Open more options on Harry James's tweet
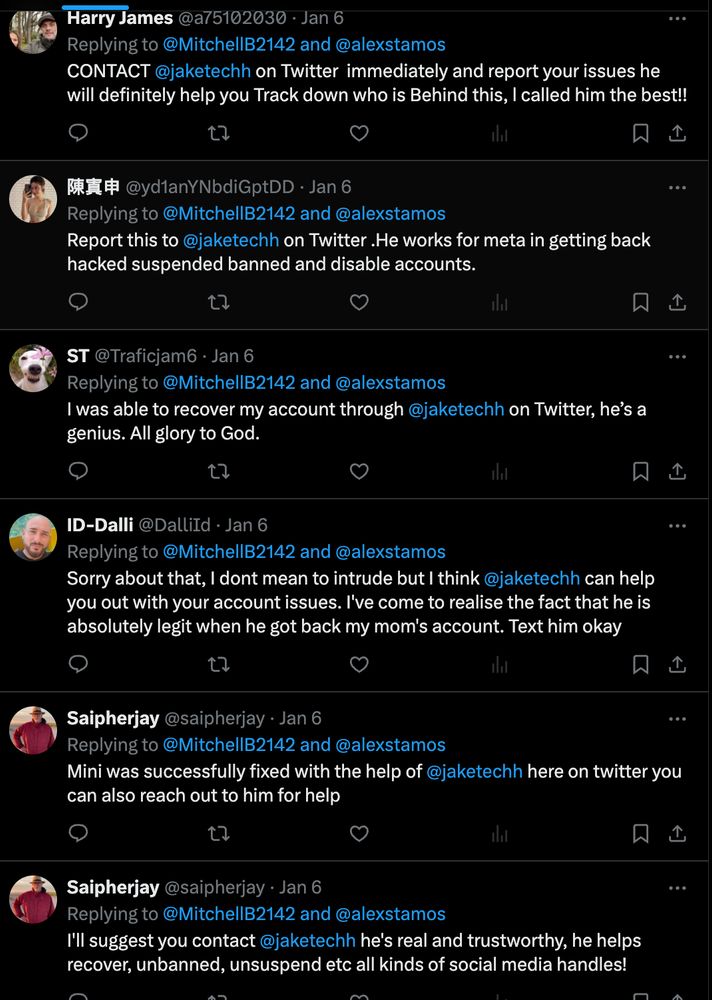 tap(677, 18)
